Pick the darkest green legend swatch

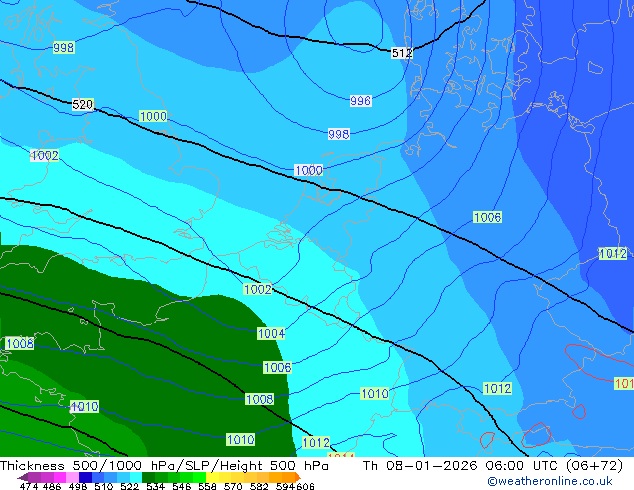(x=148, y=477)
